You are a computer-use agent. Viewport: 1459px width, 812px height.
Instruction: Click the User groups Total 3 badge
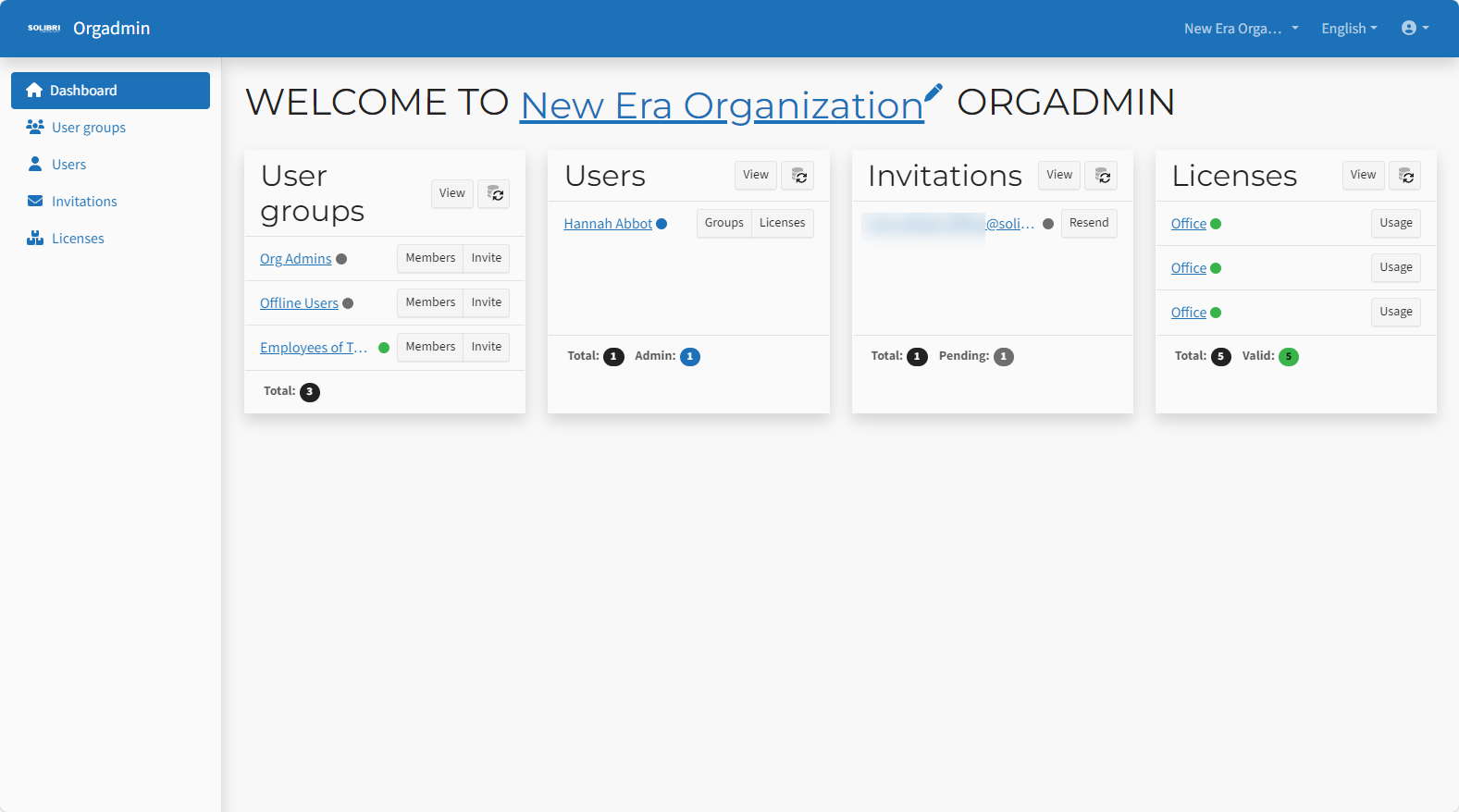point(310,392)
